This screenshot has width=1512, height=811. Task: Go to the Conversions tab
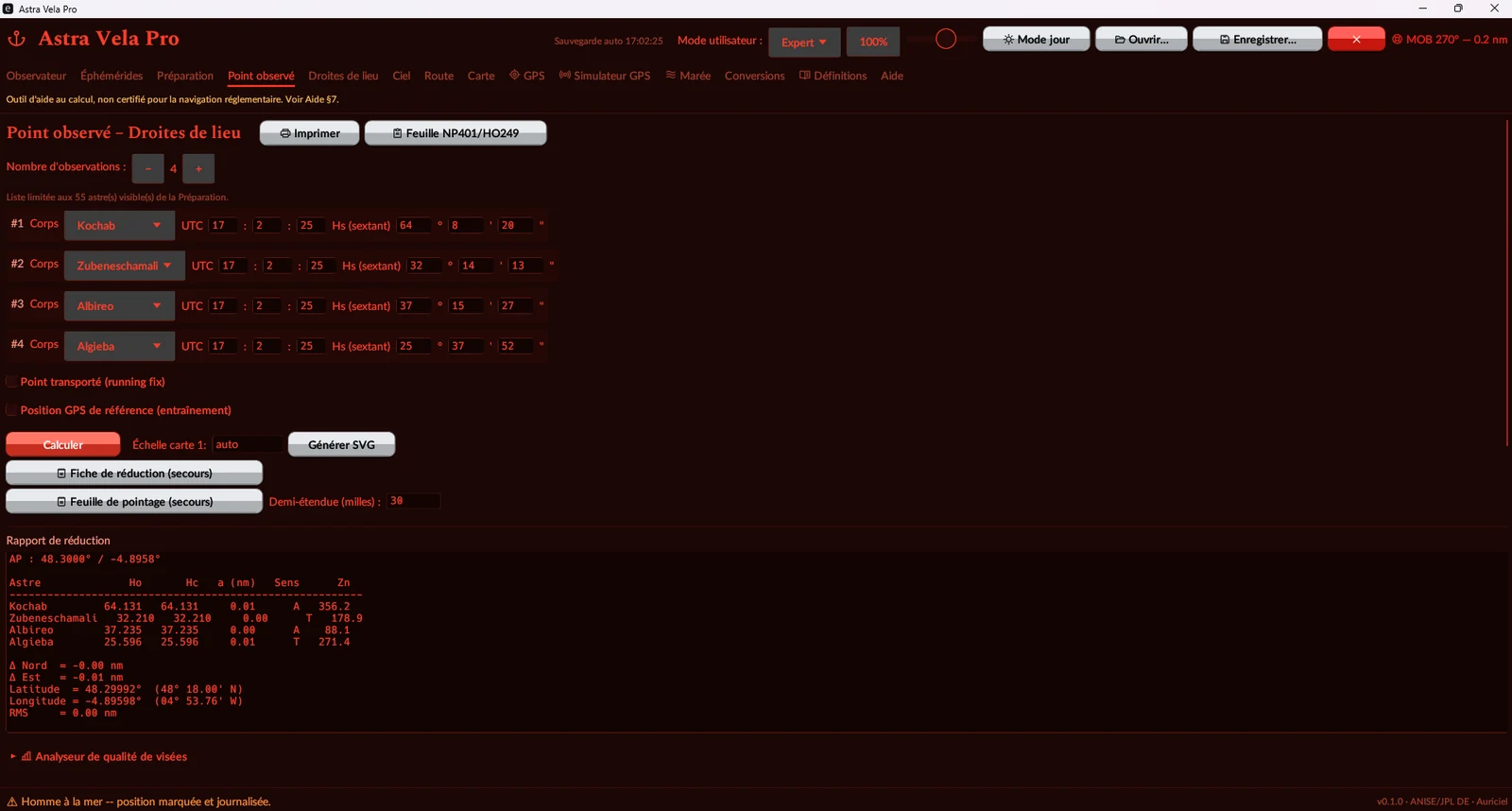[754, 76]
